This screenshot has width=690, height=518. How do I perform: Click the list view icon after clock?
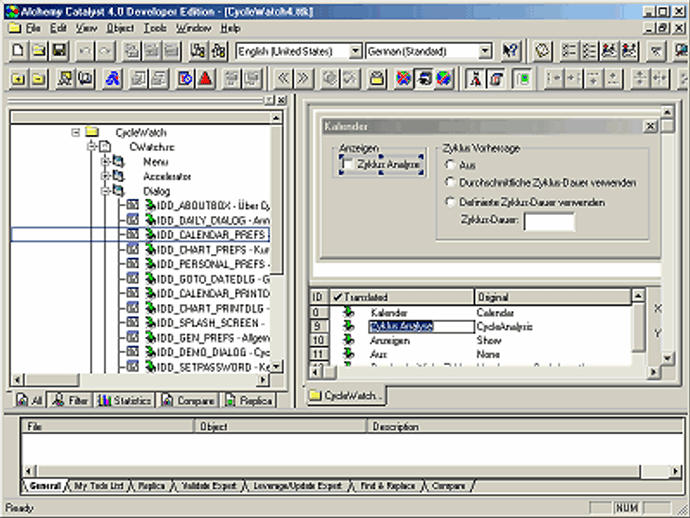tap(569, 51)
